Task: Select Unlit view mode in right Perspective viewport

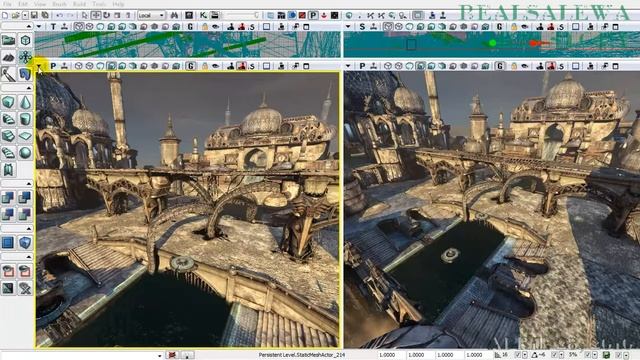Action: (409, 66)
